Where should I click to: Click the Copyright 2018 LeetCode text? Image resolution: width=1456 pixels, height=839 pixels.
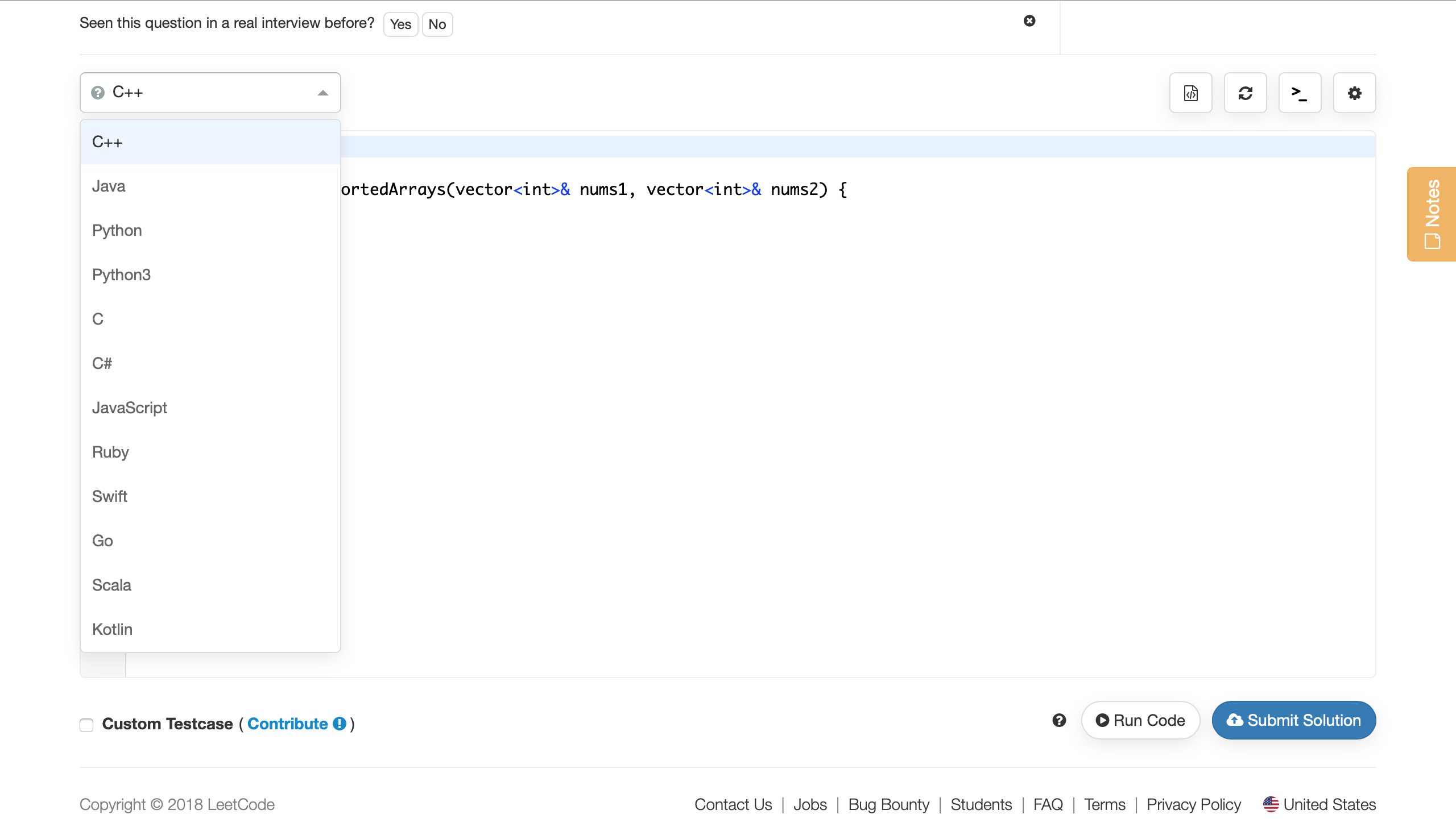click(177, 804)
